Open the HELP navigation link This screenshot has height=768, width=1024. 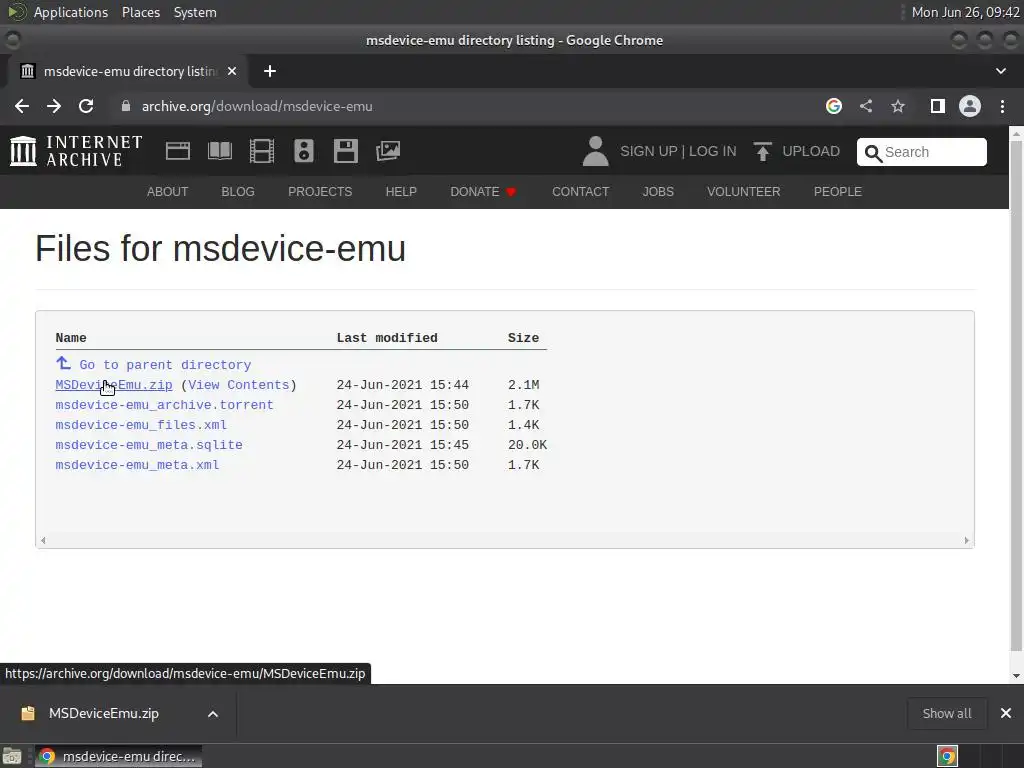click(401, 192)
